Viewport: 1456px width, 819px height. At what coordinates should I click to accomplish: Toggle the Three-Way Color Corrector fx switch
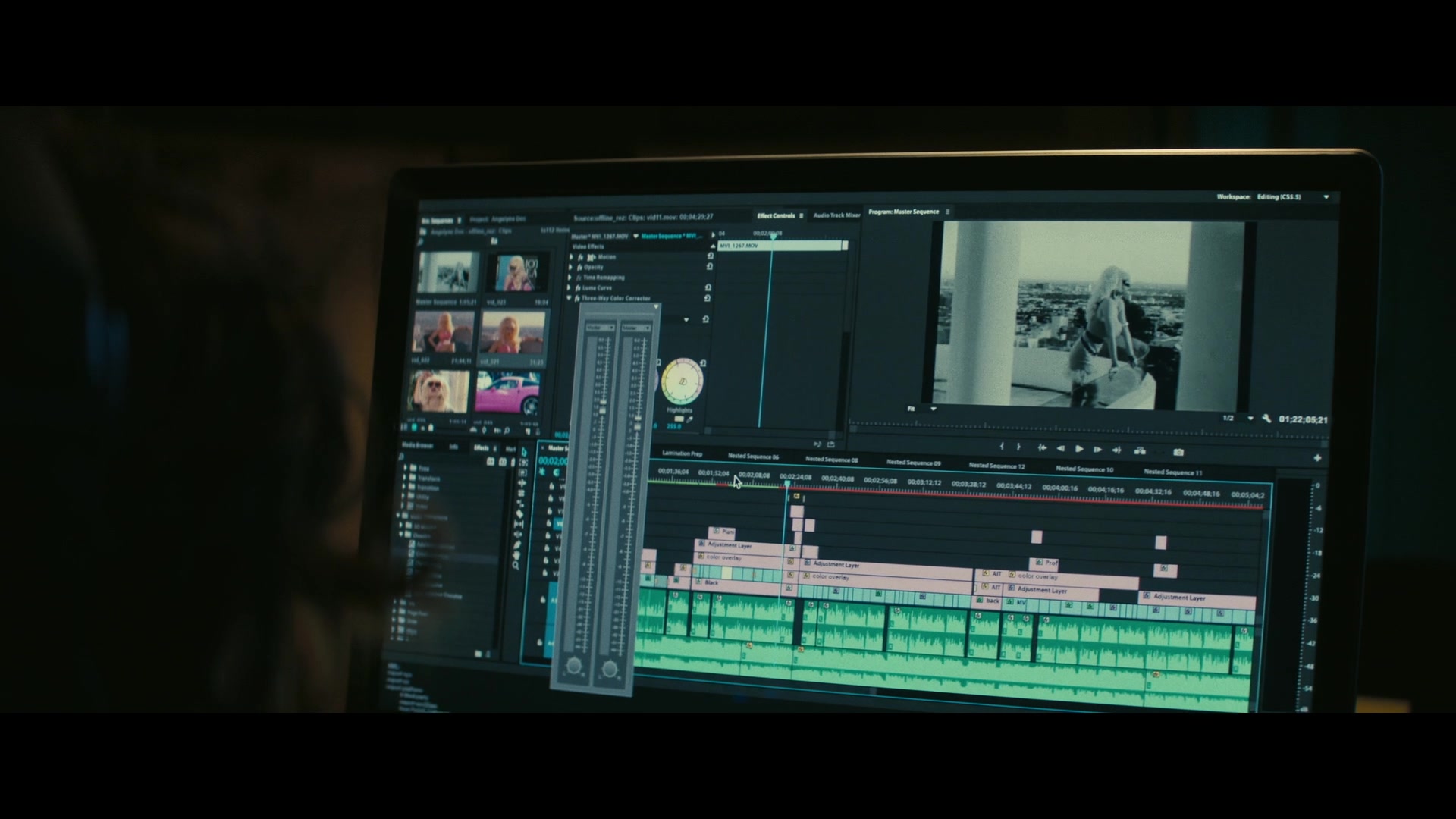click(x=578, y=298)
